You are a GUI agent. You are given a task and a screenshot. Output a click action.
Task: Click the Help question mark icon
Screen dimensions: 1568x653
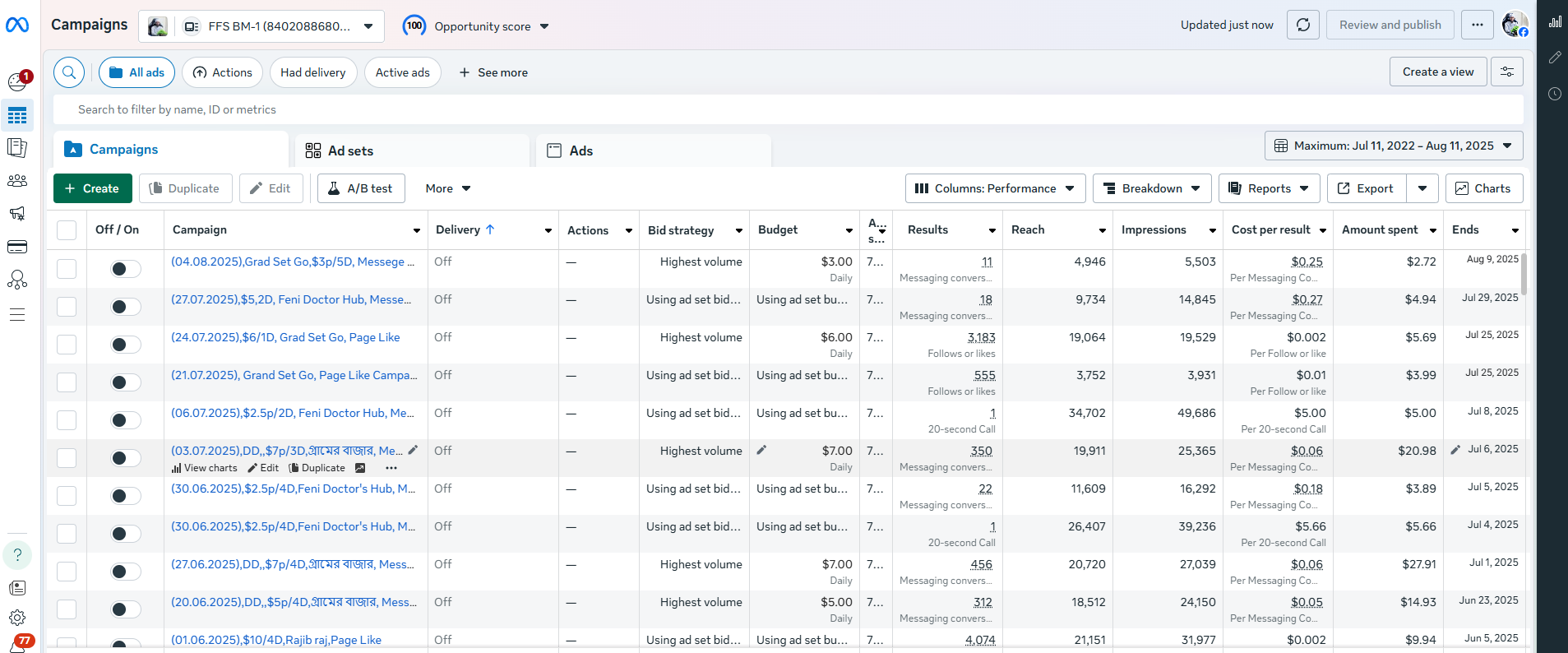coord(17,555)
